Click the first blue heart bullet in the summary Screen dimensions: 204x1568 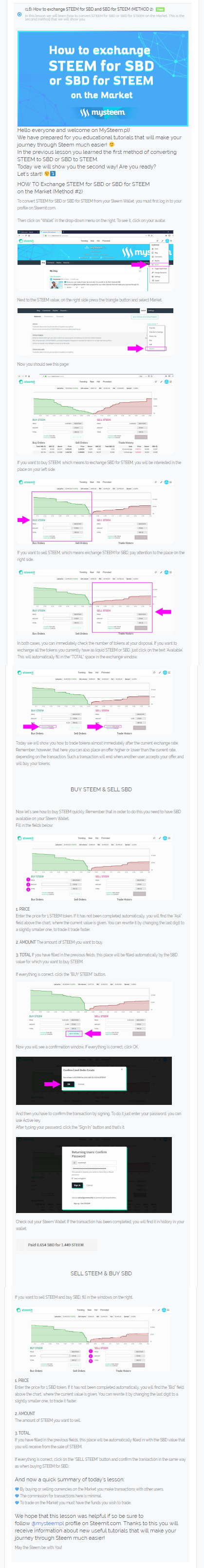[17, 1490]
